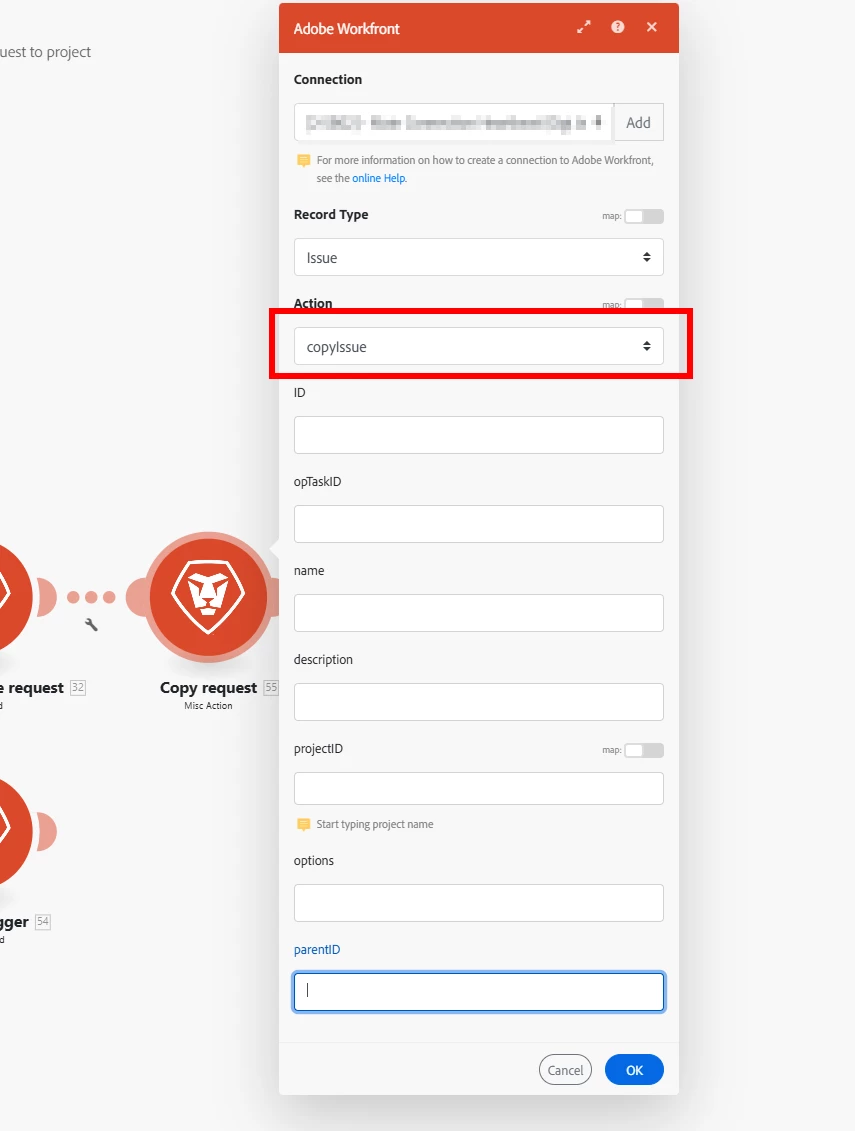Focus the options input field
The image size is (855, 1131).
478,903
